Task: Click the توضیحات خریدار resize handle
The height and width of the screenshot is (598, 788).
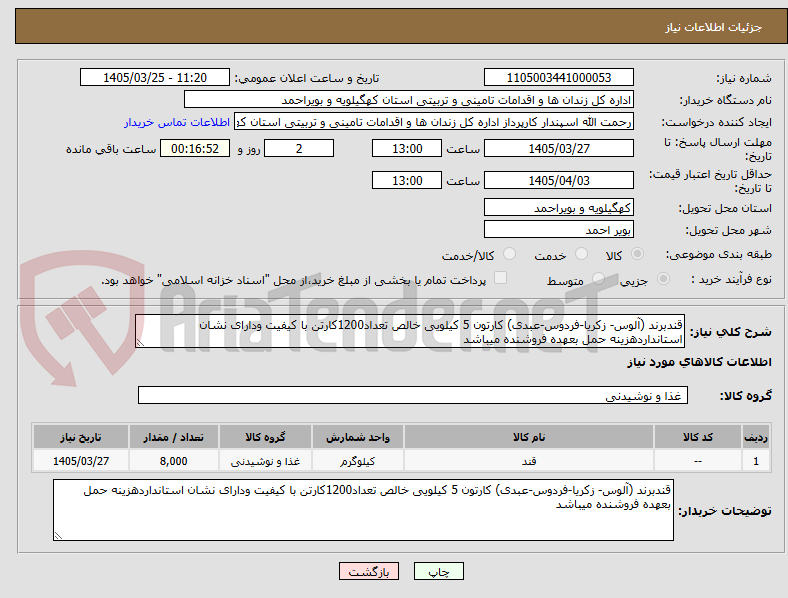Action: 58,536
